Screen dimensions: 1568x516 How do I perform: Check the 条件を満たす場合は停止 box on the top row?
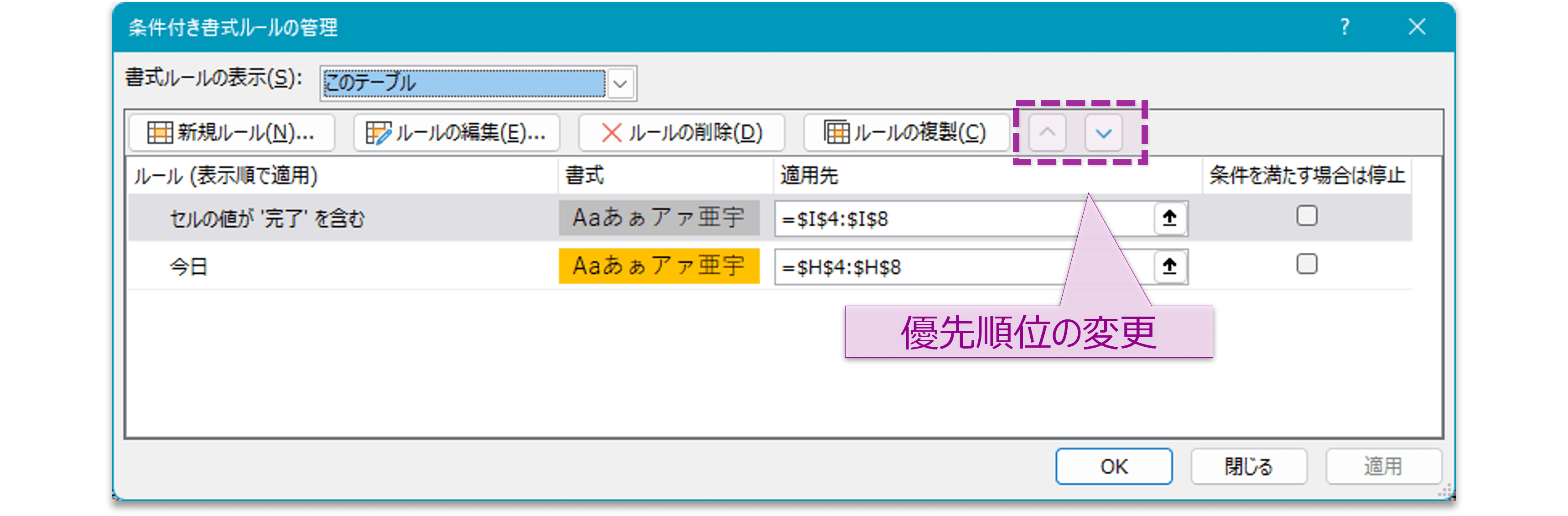(x=1308, y=216)
